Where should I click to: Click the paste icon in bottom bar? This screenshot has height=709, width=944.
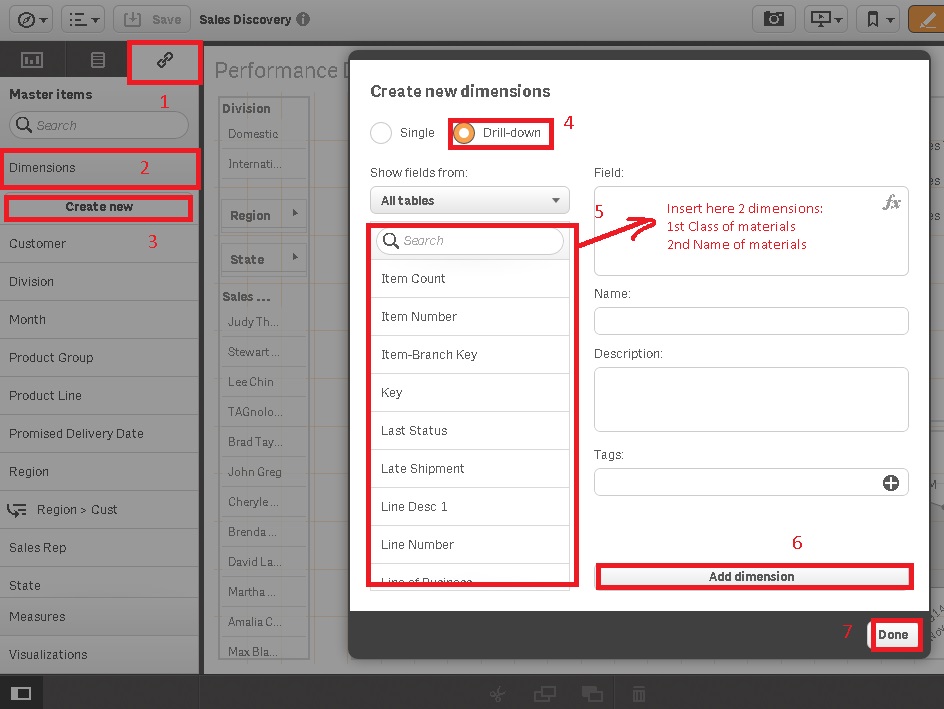pyautogui.click(x=592, y=694)
